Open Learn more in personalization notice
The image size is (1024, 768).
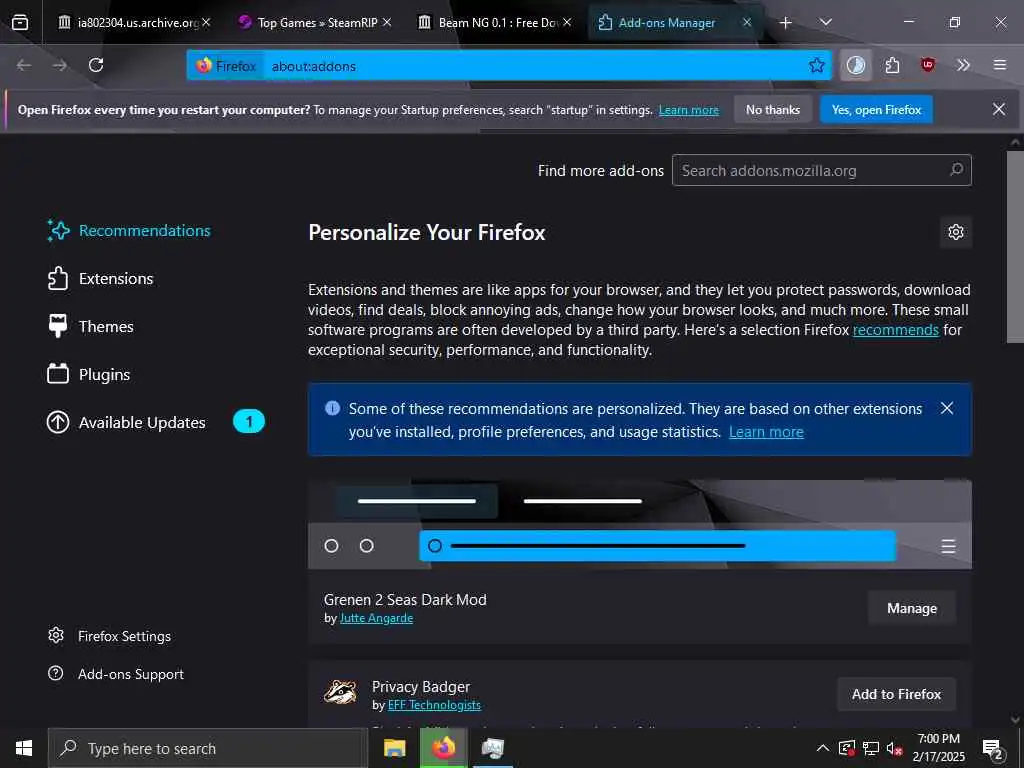point(766,432)
